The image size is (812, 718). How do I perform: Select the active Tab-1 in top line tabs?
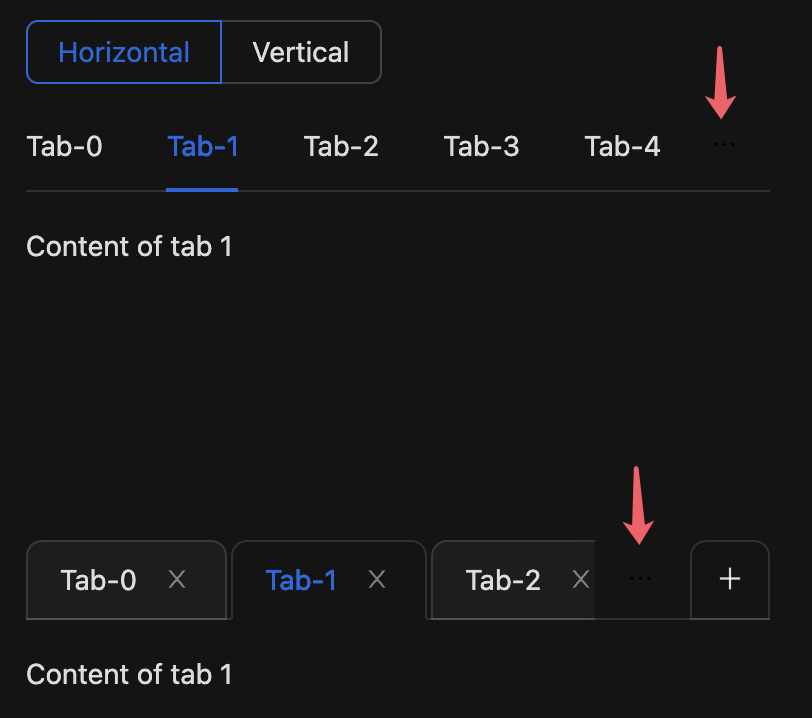[x=202, y=147]
